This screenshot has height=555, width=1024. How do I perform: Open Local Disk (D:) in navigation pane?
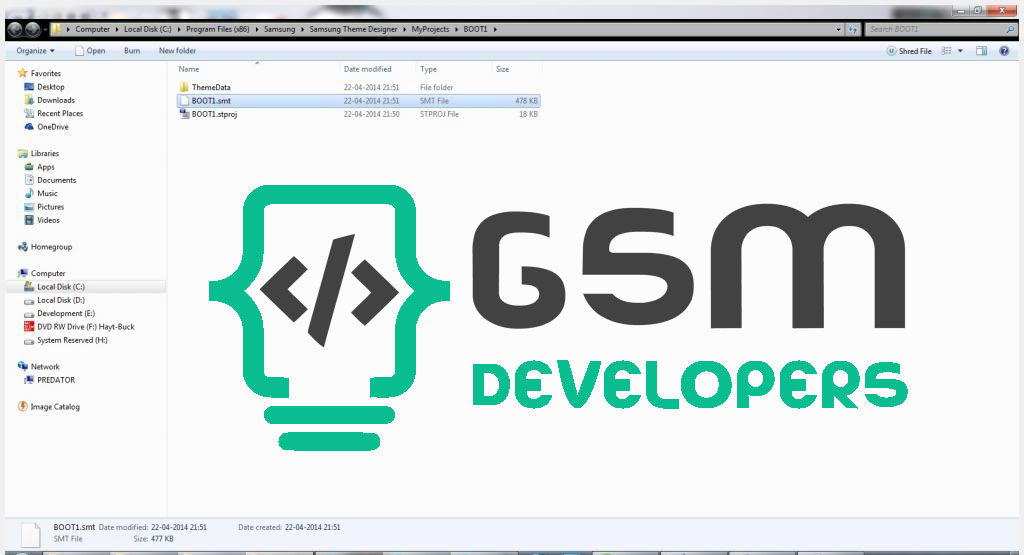(61, 300)
